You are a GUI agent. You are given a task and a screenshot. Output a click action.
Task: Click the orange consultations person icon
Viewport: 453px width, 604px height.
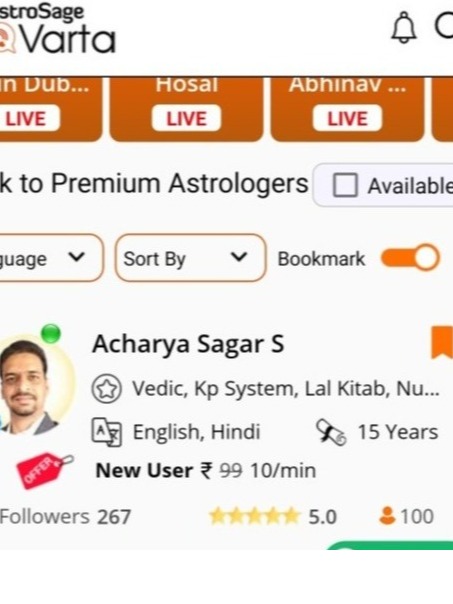[x=387, y=516]
